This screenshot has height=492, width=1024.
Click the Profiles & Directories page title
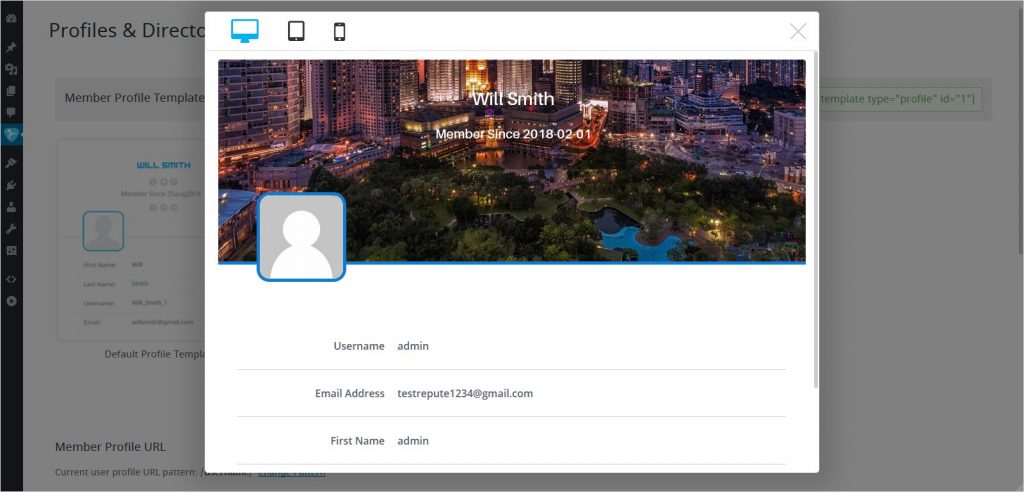click(x=127, y=31)
